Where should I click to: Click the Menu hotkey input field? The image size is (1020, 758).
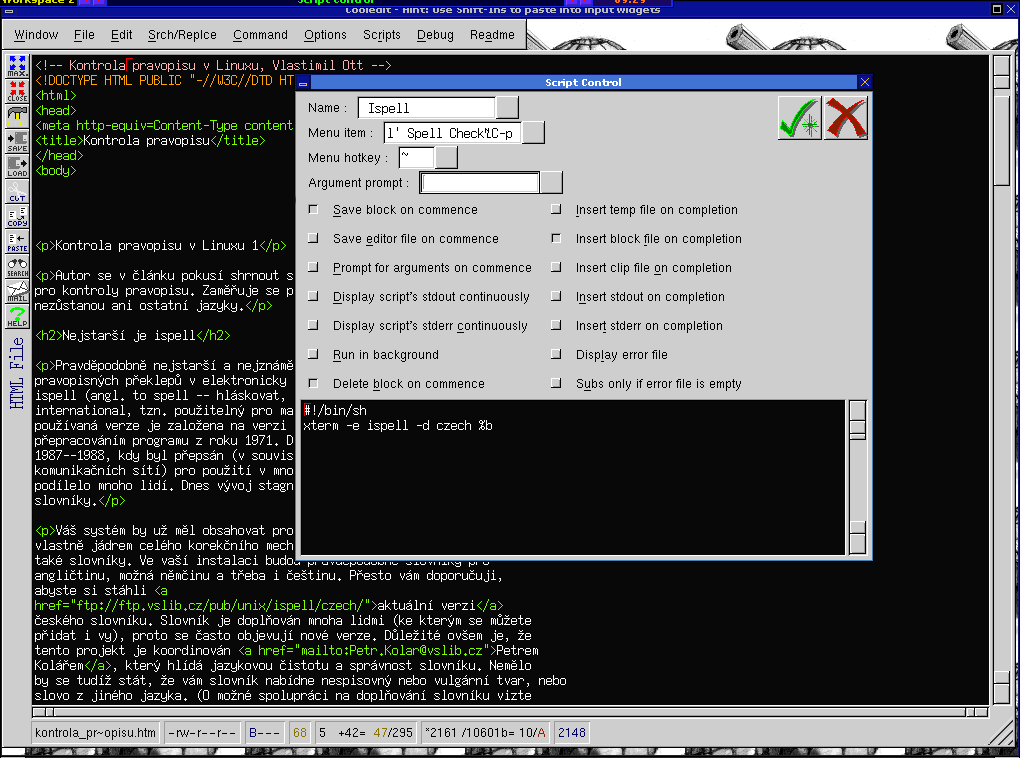tap(416, 157)
